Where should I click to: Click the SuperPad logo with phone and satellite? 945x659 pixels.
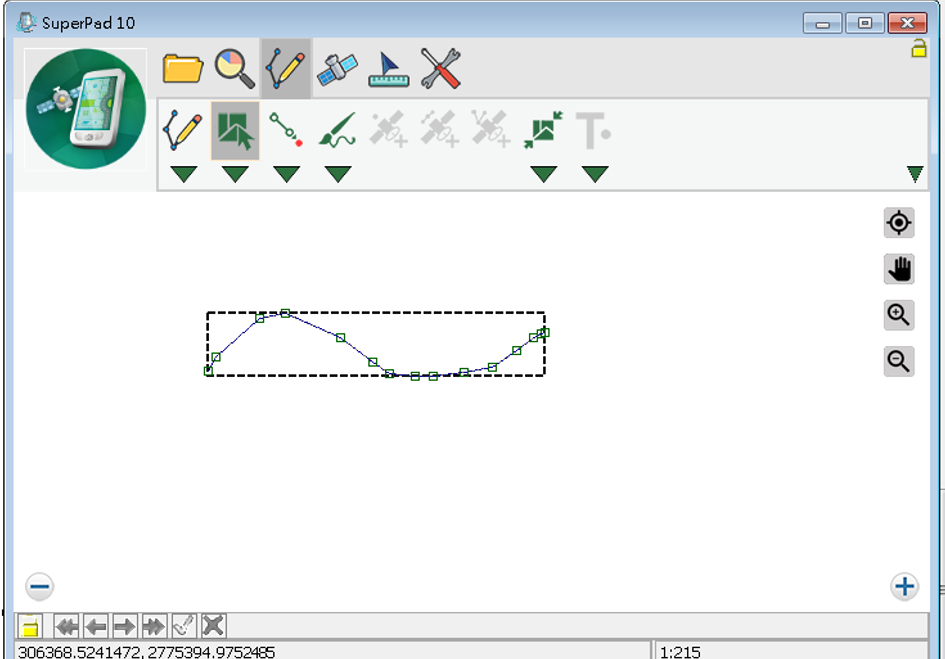tap(86, 109)
